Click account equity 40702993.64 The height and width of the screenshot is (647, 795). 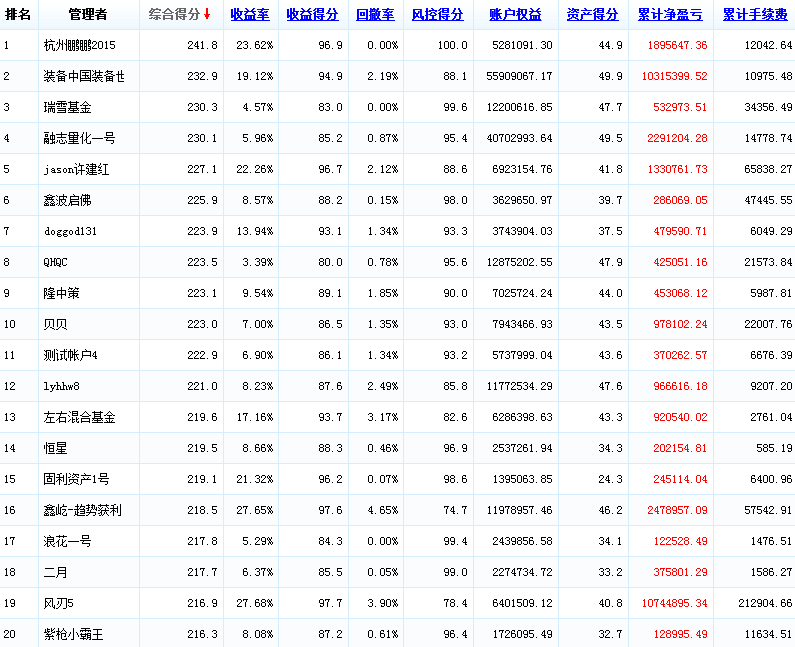tap(519, 138)
